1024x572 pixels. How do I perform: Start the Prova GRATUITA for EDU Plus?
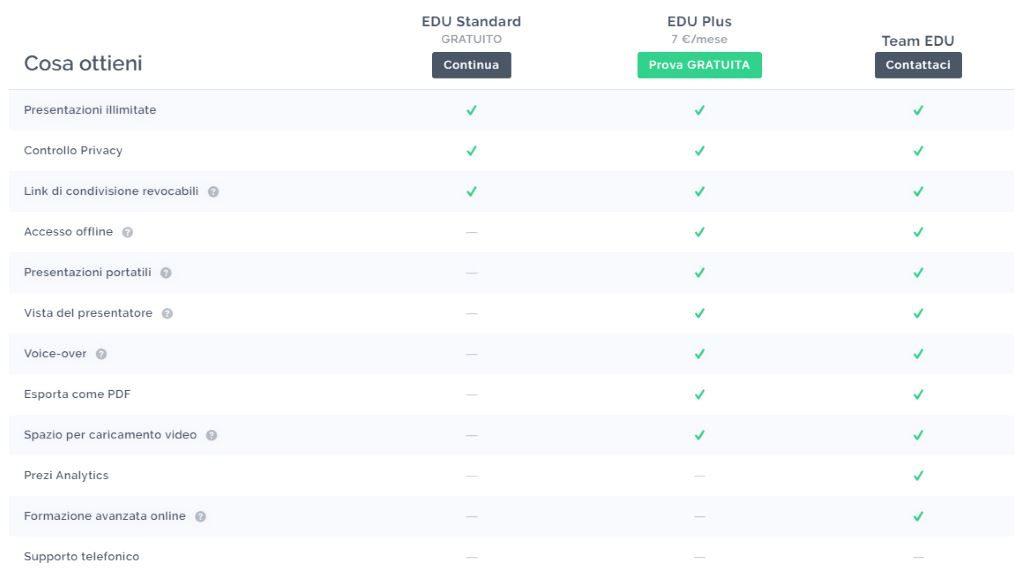[x=699, y=65]
